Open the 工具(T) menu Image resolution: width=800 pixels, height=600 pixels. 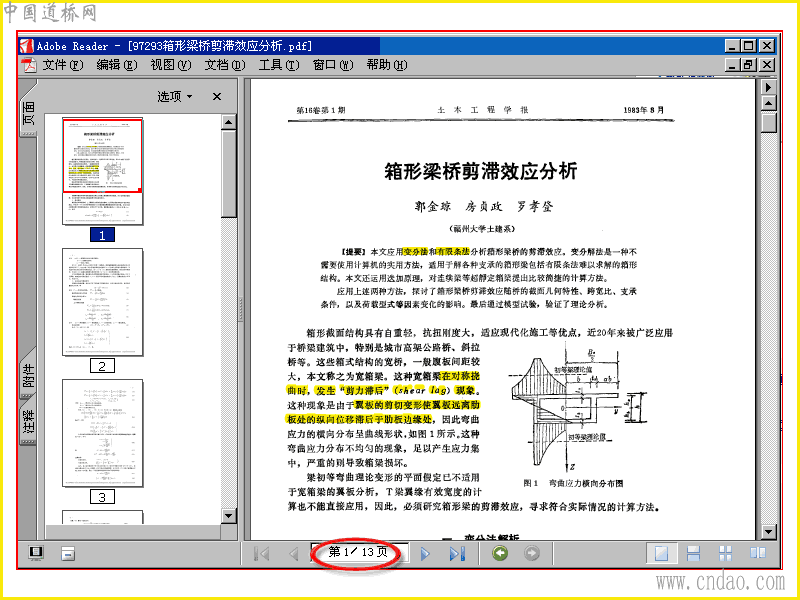point(279,65)
